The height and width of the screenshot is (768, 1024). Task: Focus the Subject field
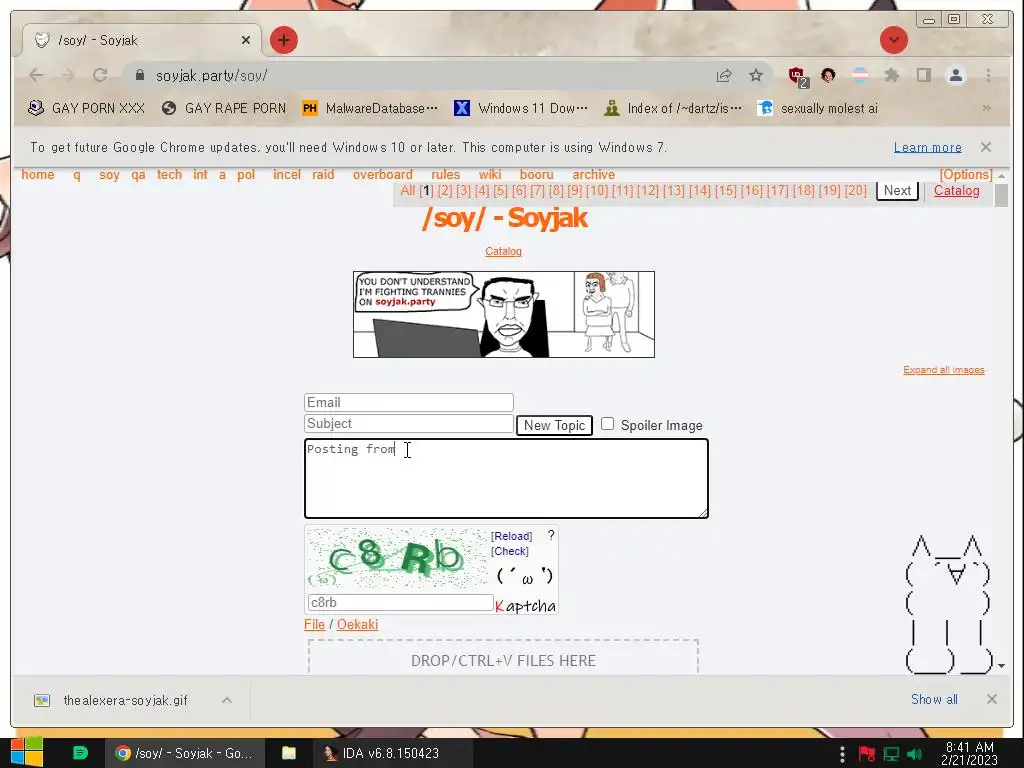(409, 424)
